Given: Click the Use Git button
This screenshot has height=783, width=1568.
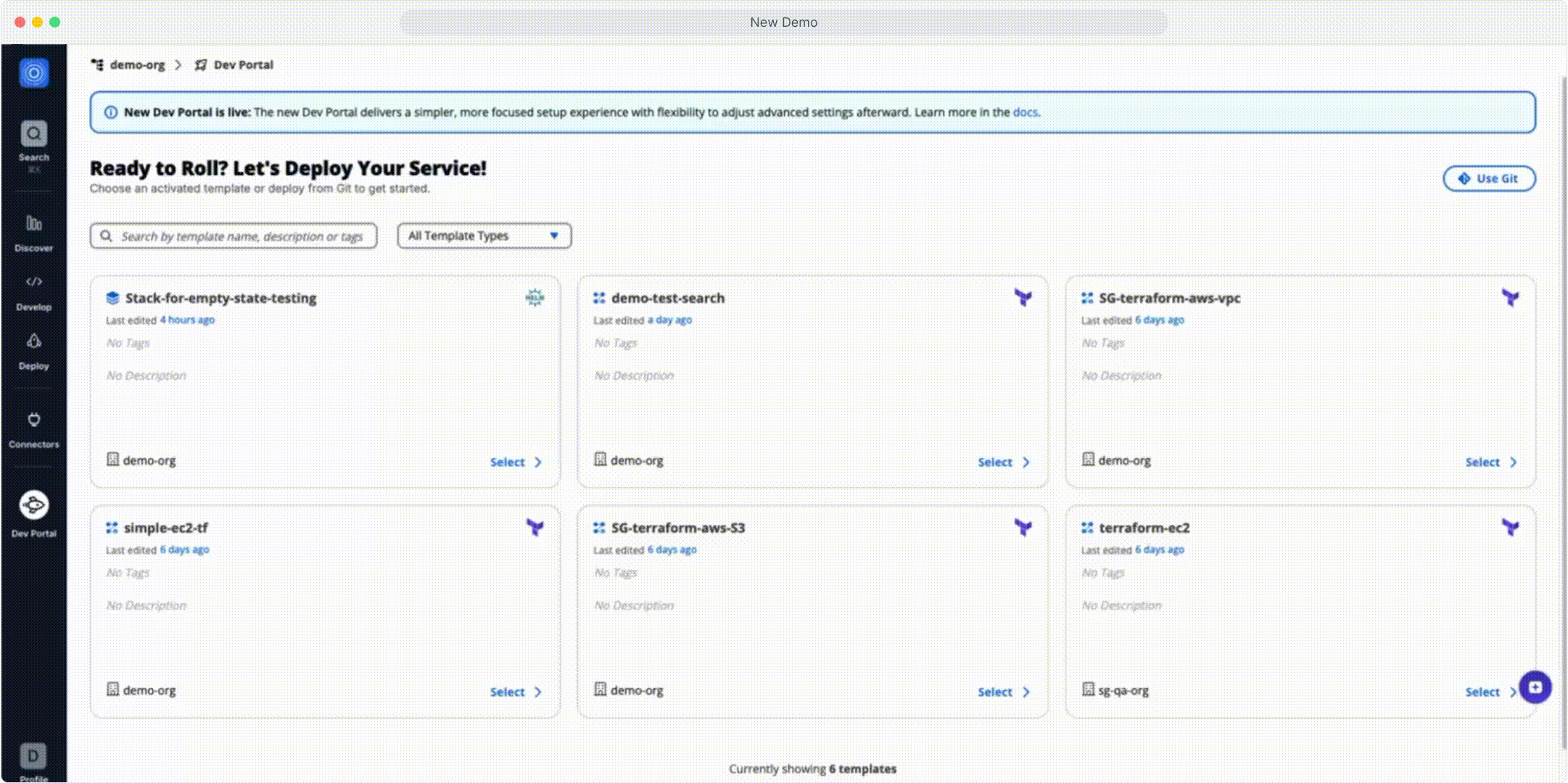Looking at the screenshot, I should 1489,178.
